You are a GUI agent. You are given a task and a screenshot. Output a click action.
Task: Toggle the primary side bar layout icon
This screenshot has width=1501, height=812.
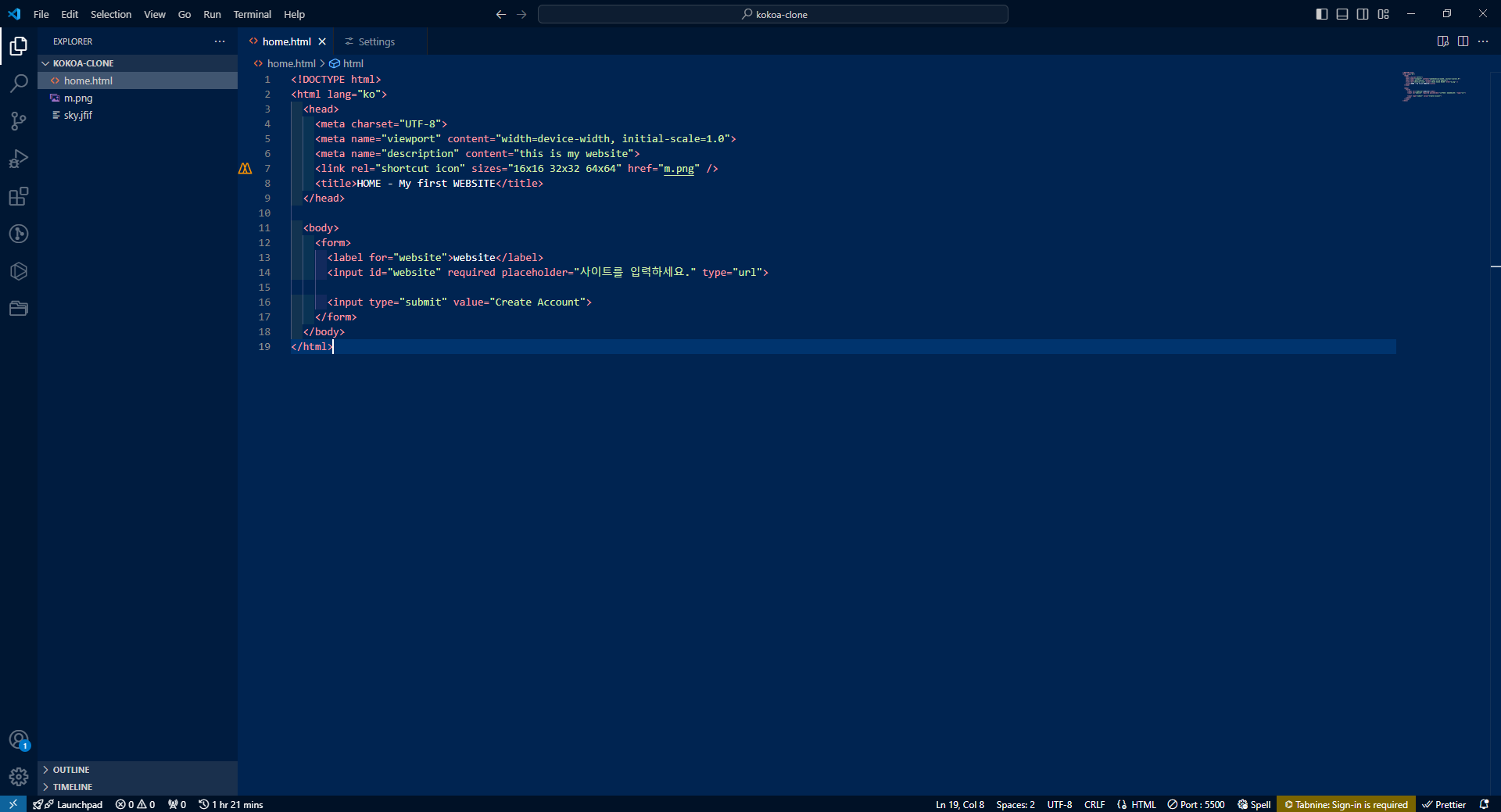coord(1322,14)
